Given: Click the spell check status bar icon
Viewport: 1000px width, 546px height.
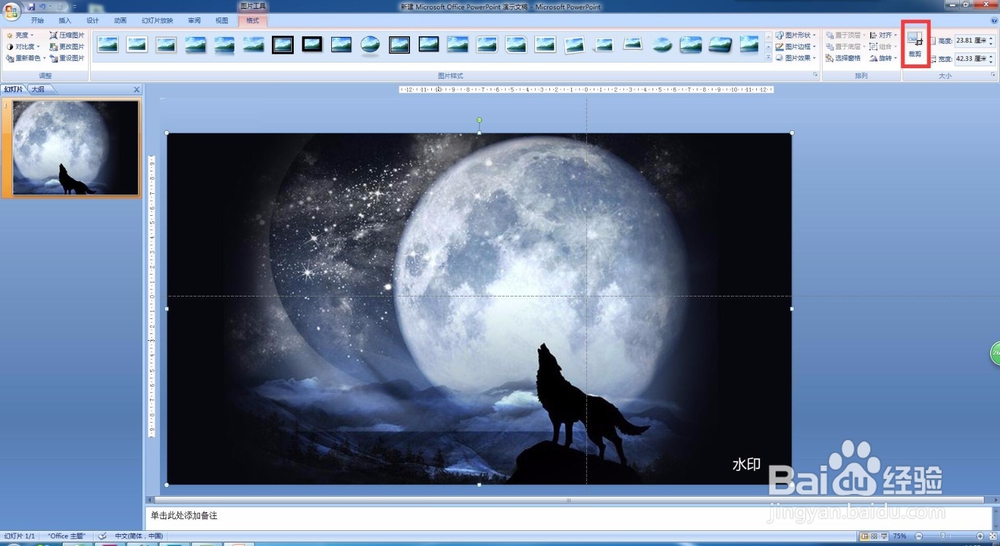Looking at the screenshot, I should click(x=102, y=536).
